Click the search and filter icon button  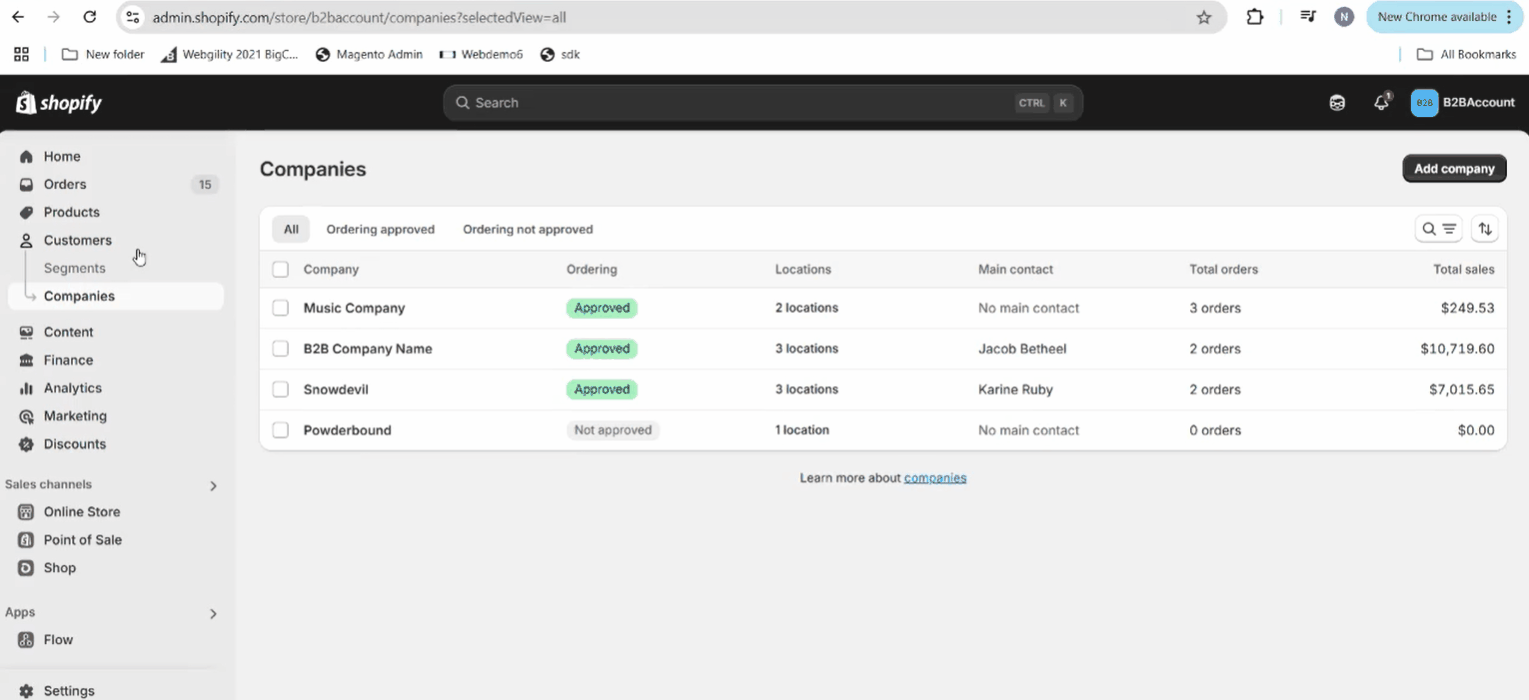(1439, 229)
